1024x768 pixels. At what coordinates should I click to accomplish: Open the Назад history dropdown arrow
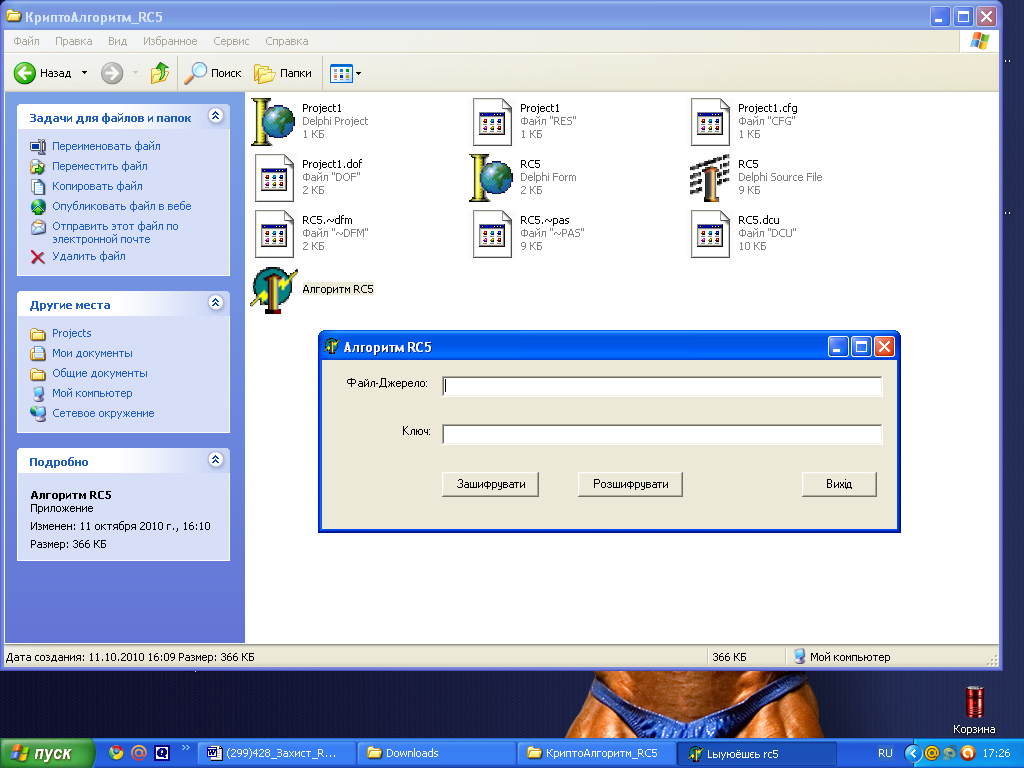[x=84, y=73]
